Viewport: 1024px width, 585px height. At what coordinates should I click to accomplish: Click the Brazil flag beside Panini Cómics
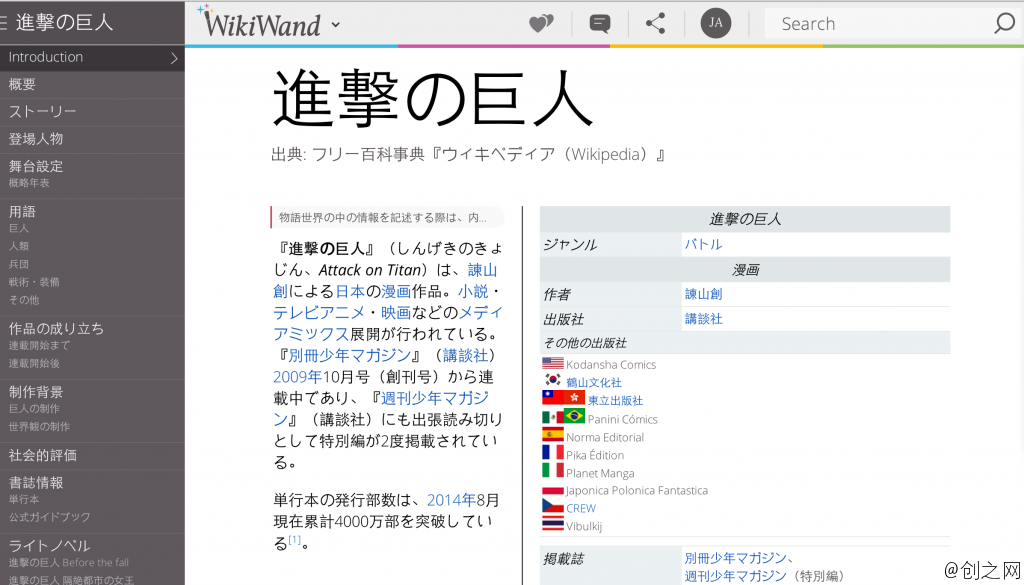[574, 416]
